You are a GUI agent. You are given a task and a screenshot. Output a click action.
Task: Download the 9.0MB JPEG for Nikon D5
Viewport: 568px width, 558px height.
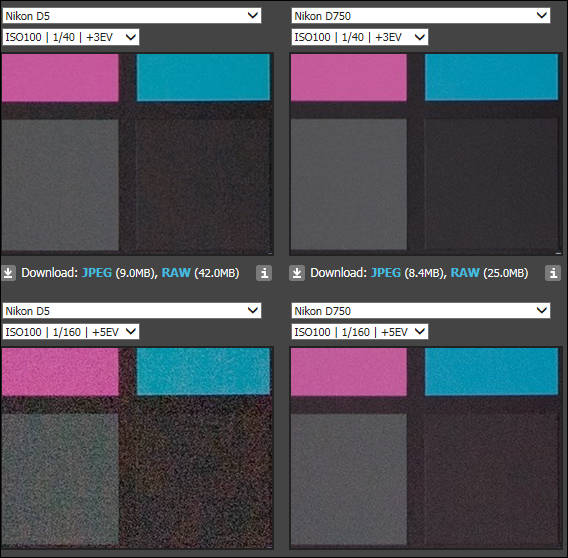97,273
